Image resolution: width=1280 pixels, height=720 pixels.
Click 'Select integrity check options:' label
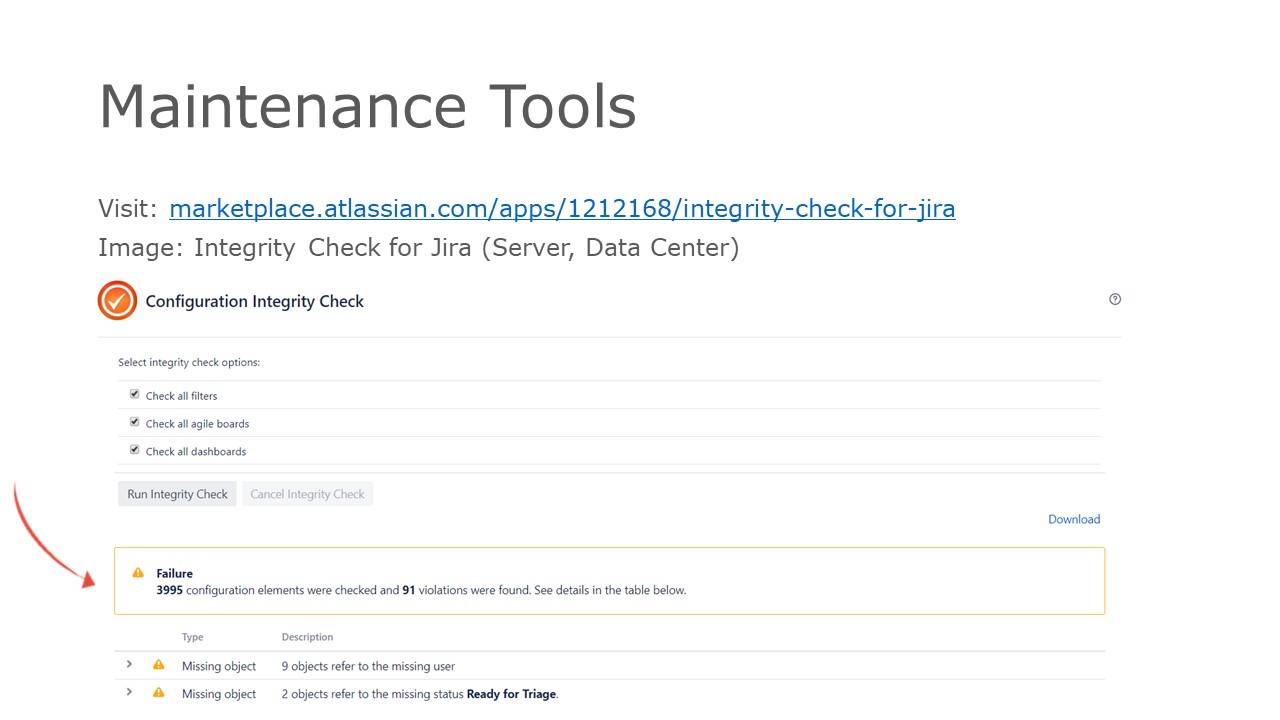tap(189, 362)
